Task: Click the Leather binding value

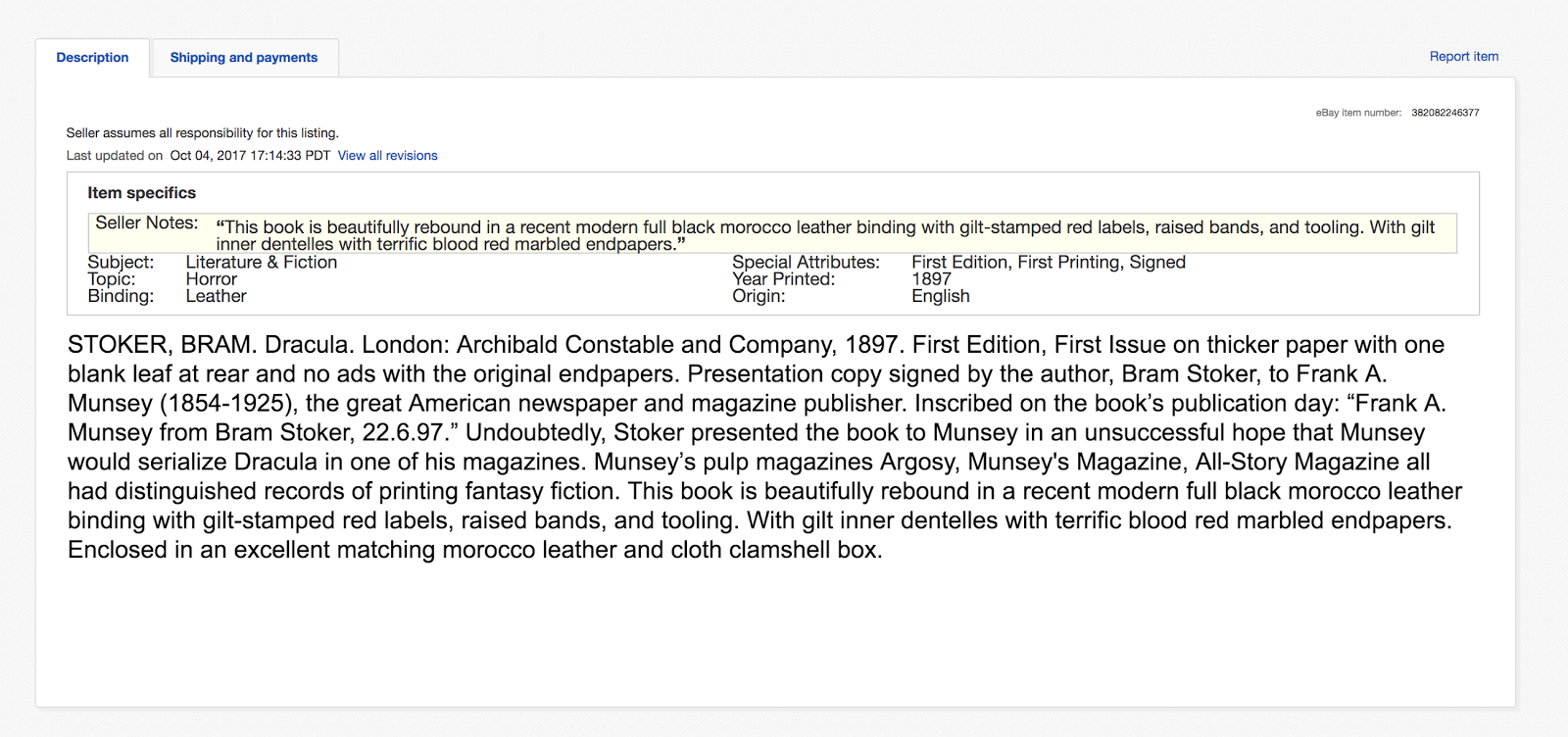Action: [x=216, y=296]
